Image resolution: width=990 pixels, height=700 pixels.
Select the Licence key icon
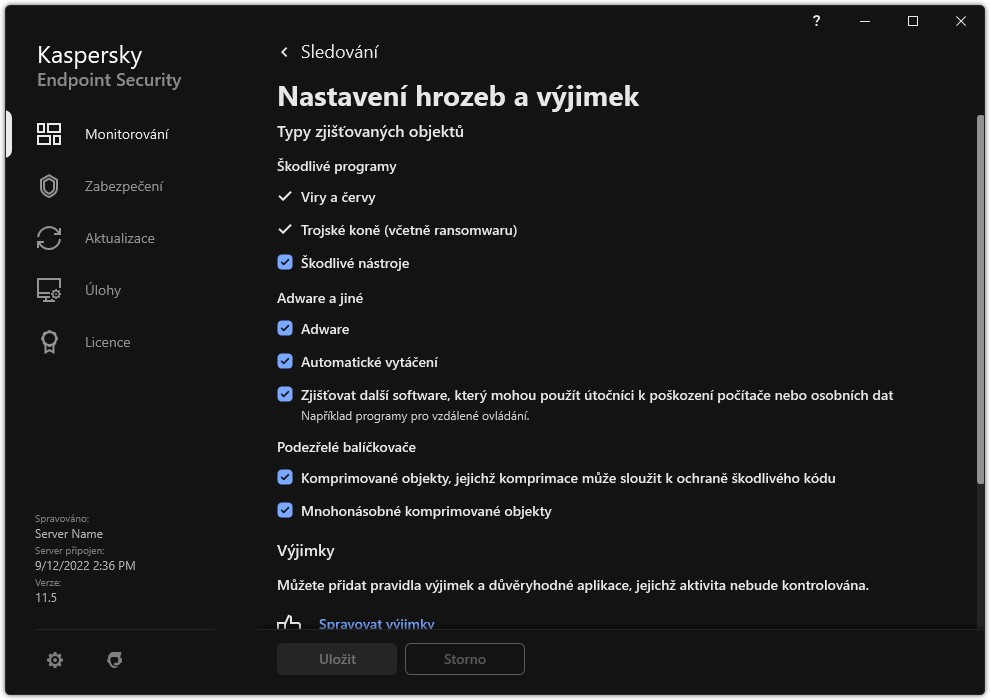coord(49,341)
